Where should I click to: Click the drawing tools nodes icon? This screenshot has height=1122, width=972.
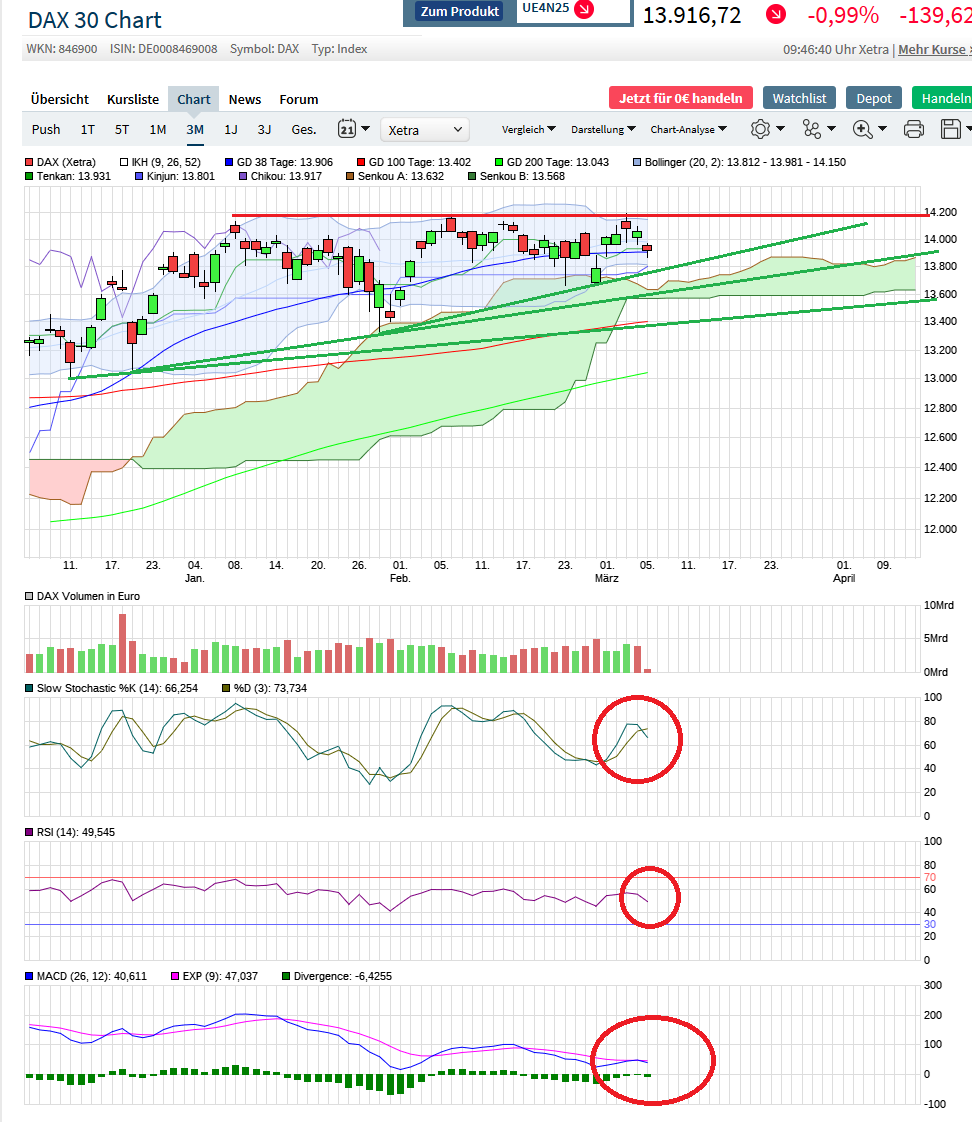point(811,129)
